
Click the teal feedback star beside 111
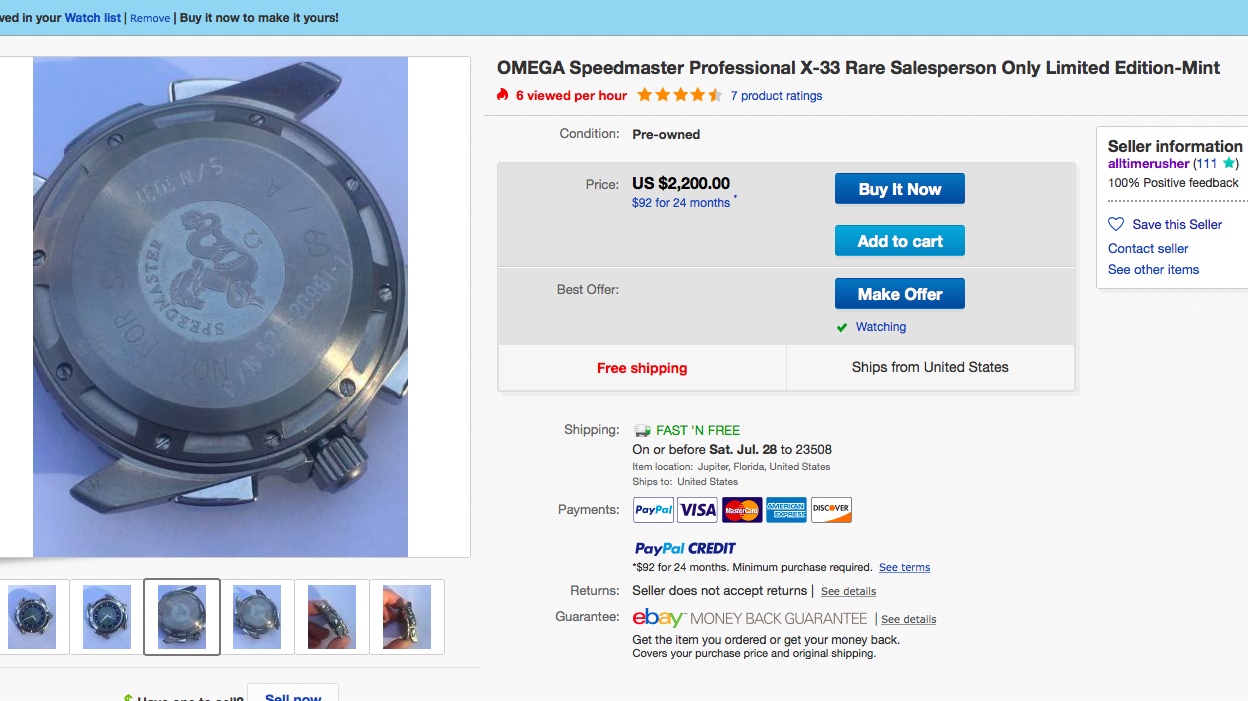click(x=1229, y=163)
